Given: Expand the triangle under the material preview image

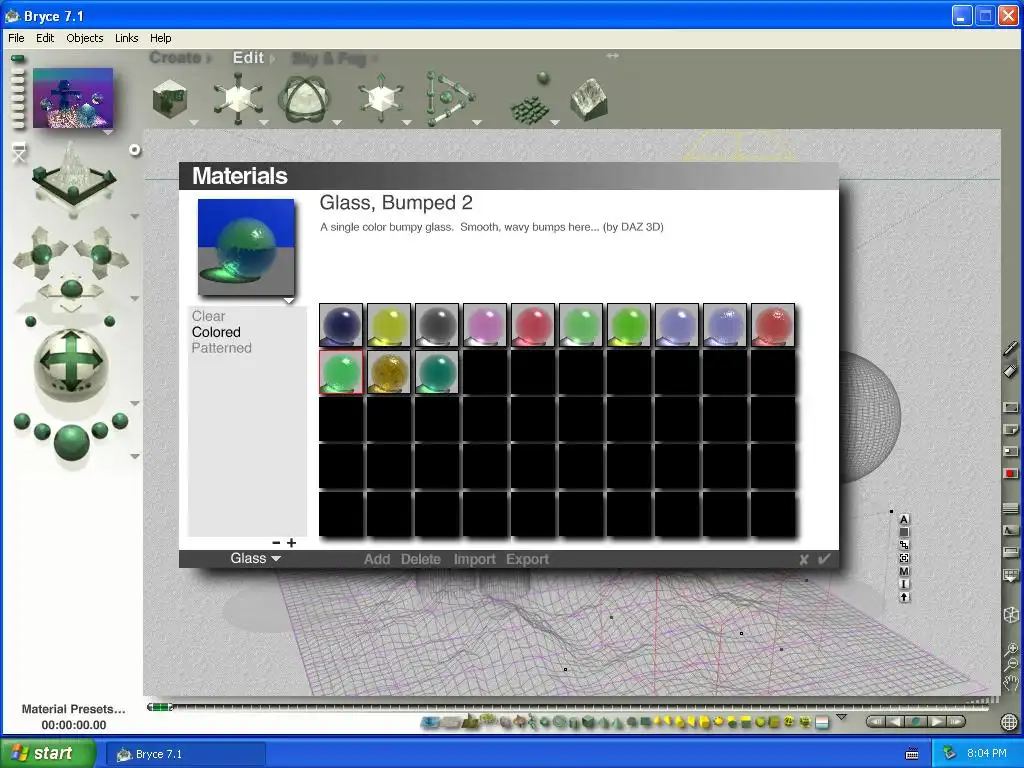Looking at the screenshot, I should [x=289, y=300].
